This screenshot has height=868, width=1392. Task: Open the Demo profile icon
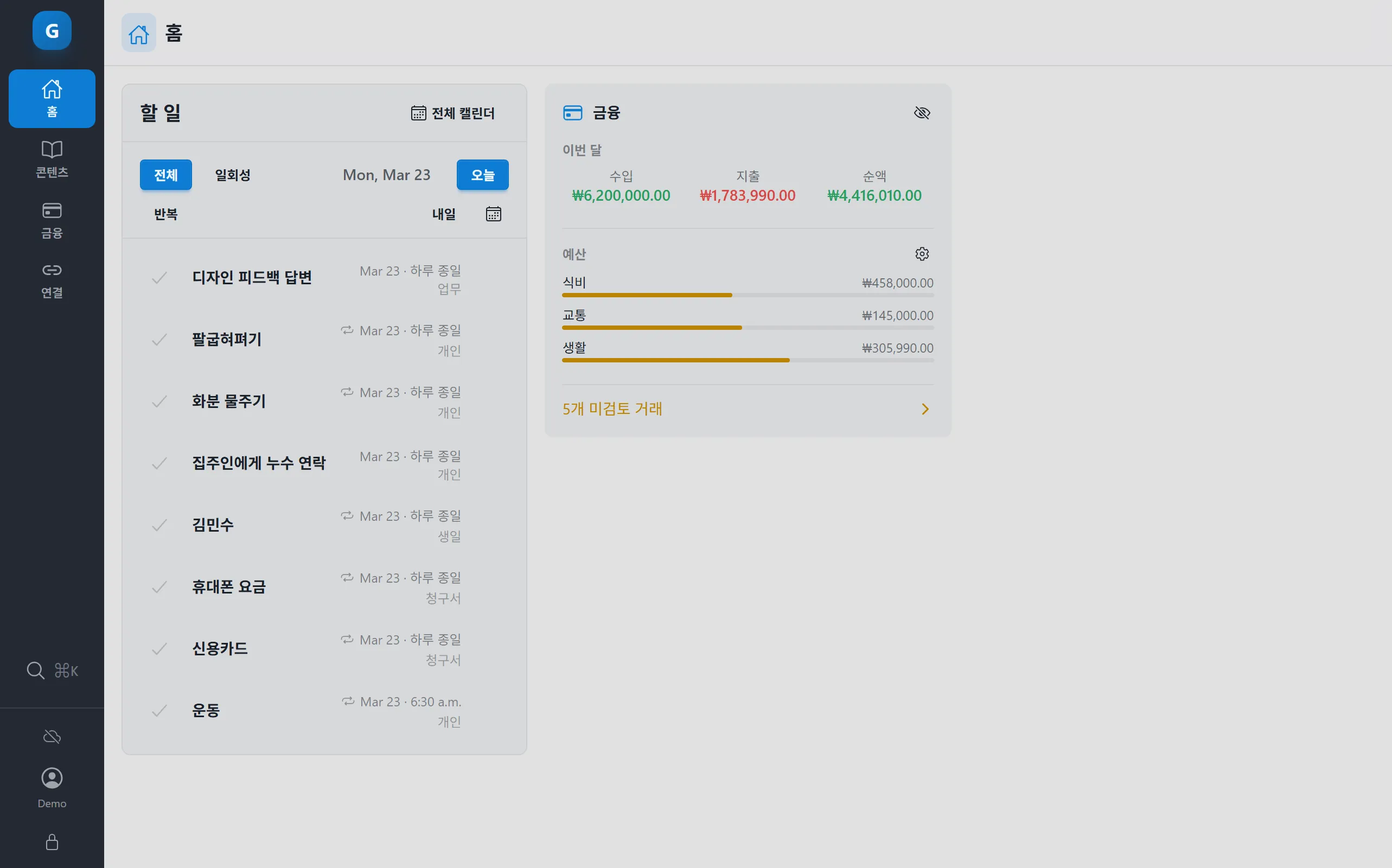click(x=52, y=778)
